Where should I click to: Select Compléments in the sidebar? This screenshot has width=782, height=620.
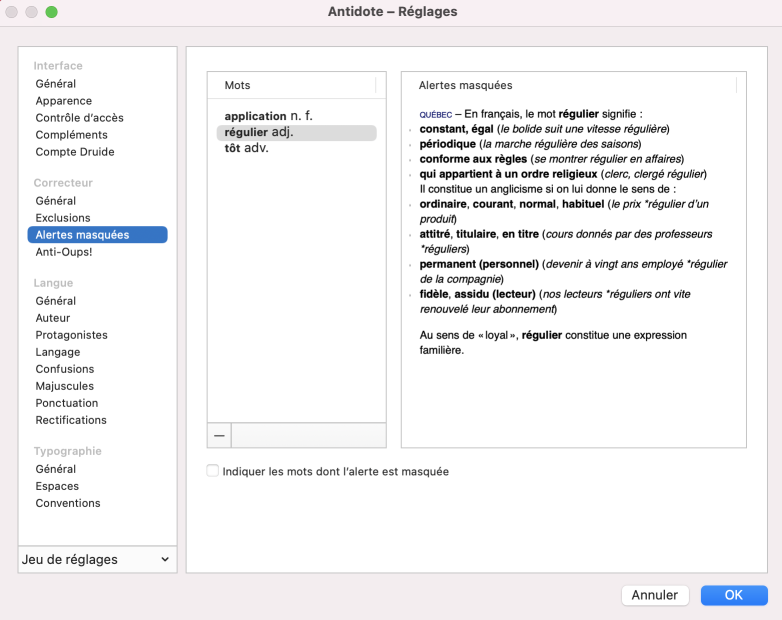point(71,135)
